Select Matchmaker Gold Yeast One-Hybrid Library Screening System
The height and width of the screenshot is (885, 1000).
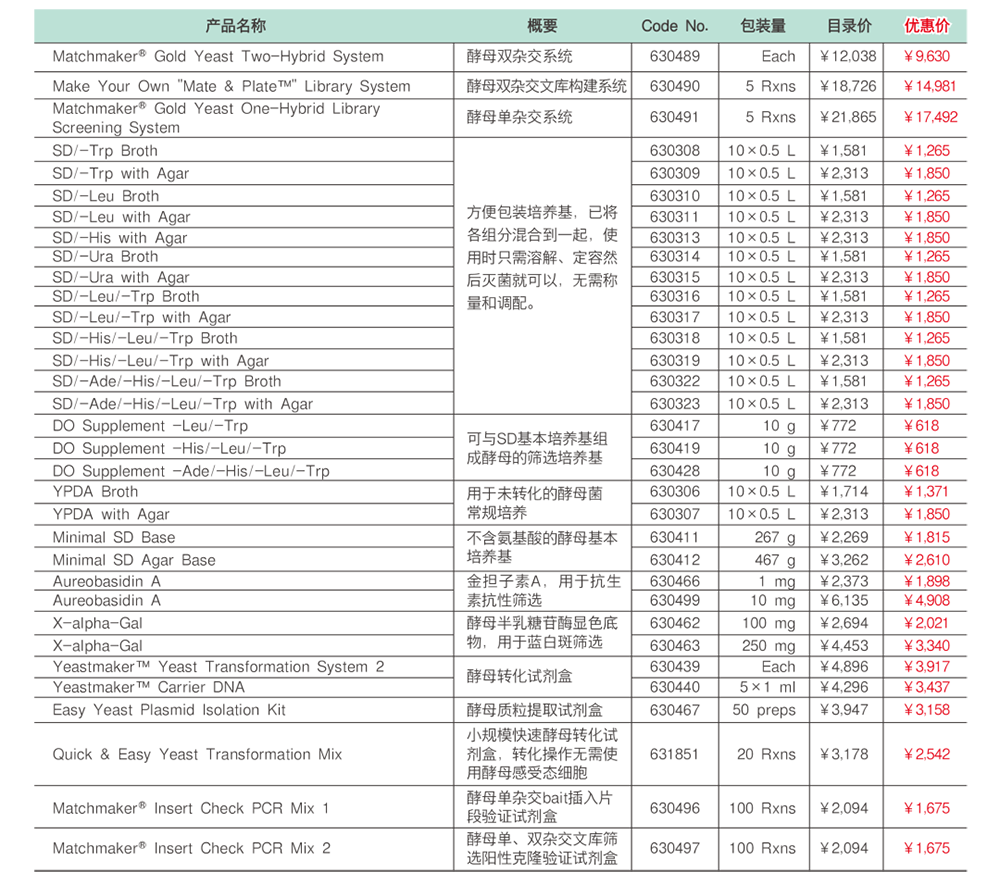tap(216, 118)
